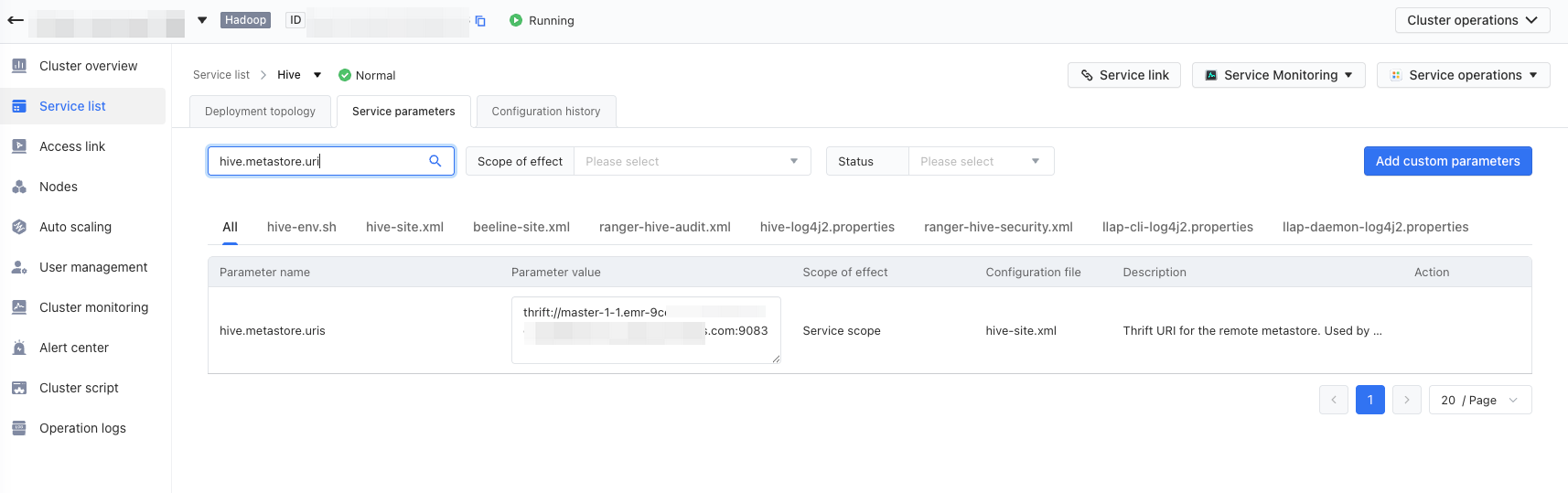Click the Auto scaling sidebar icon

[x=19, y=227]
